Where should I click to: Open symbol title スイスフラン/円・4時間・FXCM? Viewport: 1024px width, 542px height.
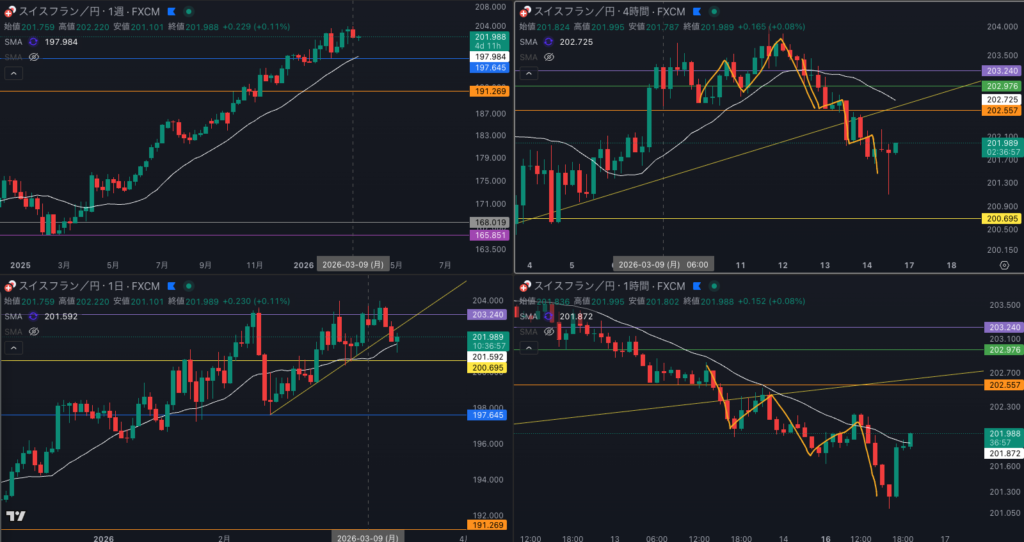pos(610,12)
